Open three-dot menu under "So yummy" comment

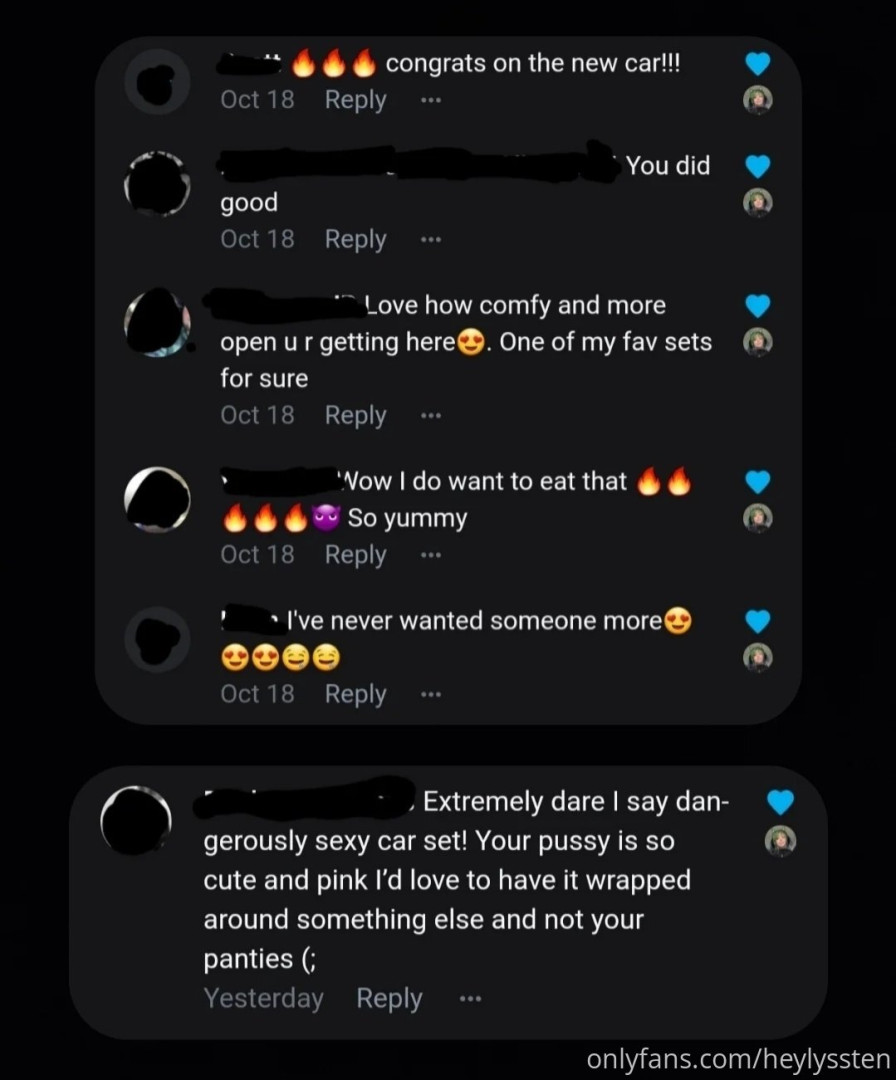point(431,554)
